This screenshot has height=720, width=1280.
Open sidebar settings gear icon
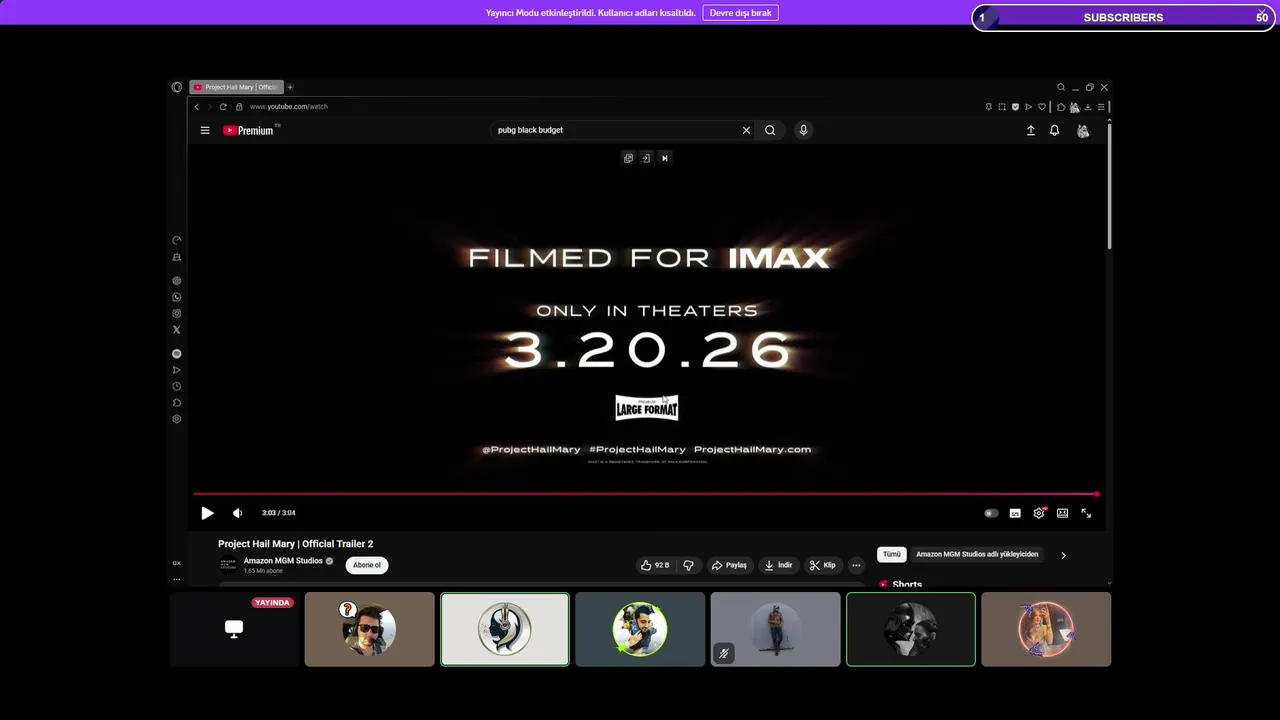177,419
